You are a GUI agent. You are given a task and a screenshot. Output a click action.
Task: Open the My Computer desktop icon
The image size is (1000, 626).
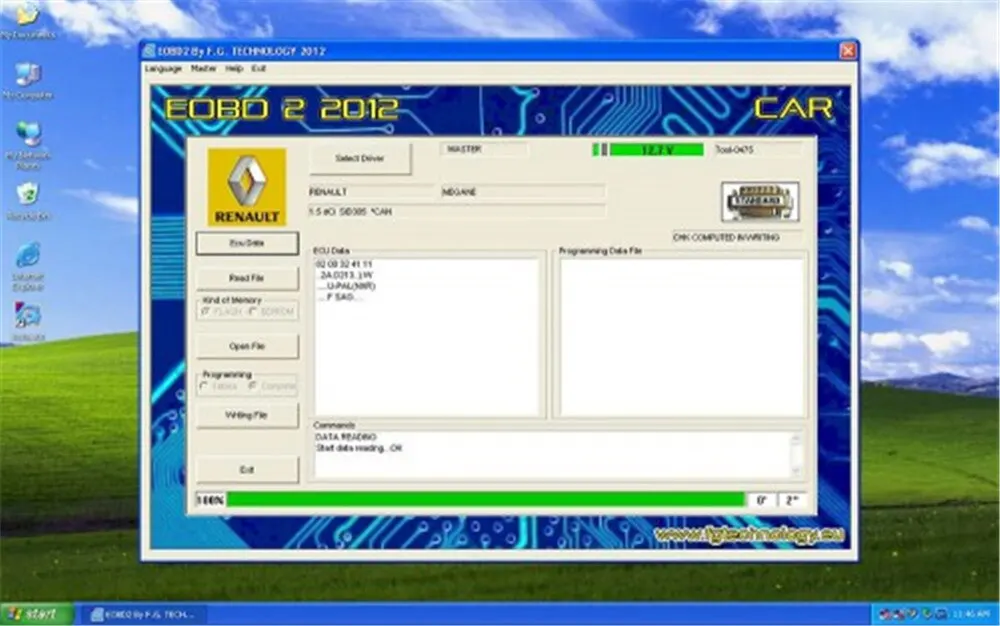(27, 80)
